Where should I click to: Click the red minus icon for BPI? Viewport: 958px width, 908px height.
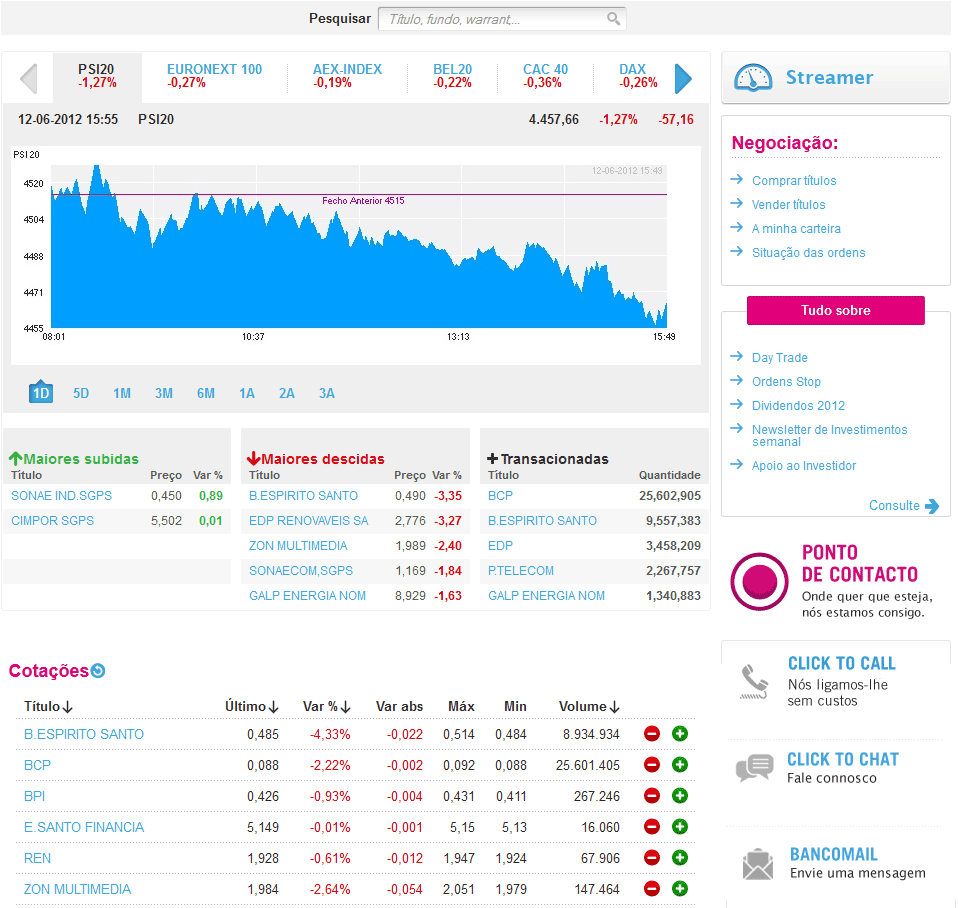652,796
